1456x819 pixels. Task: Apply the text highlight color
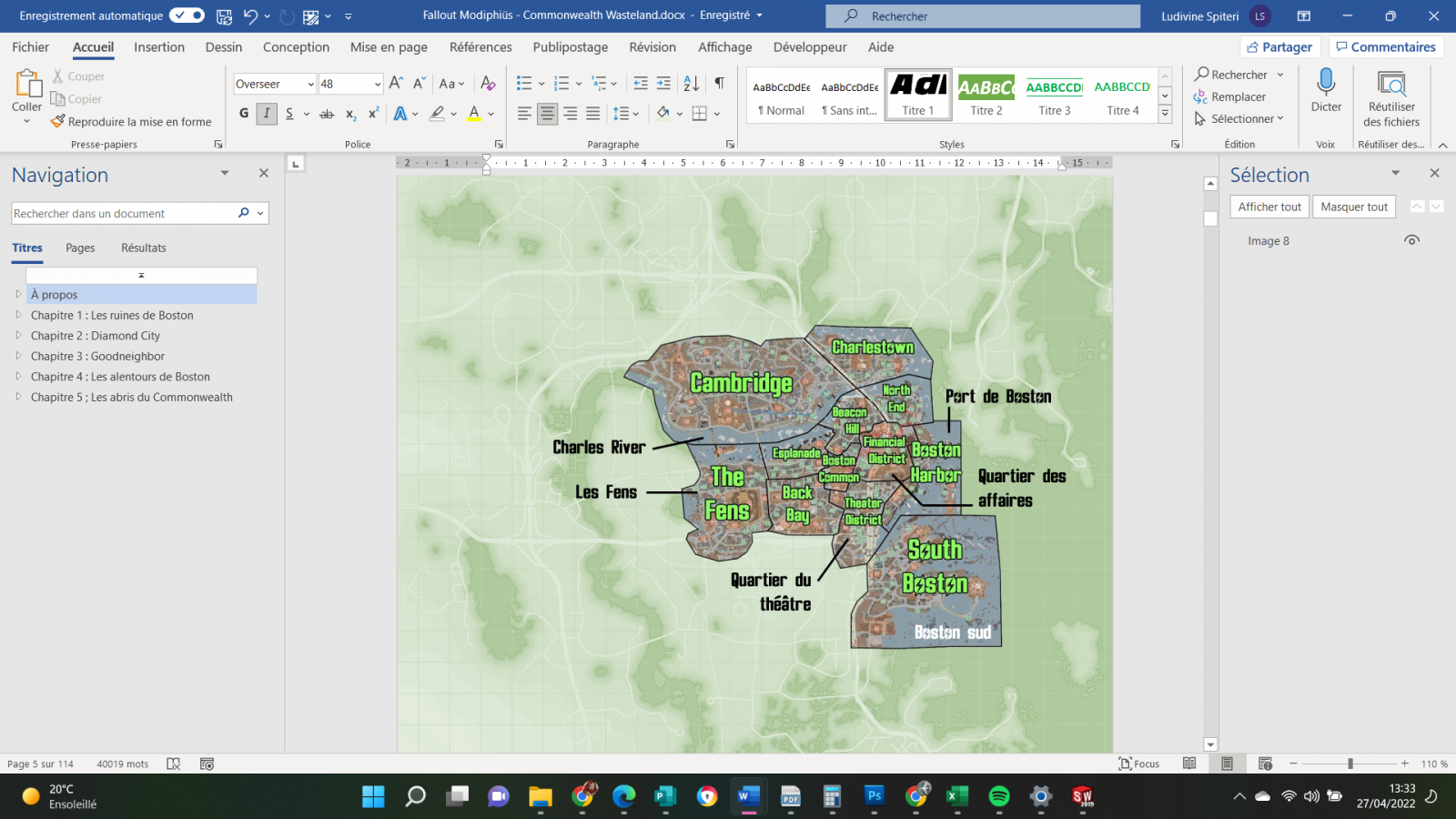(x=437, y=114)
